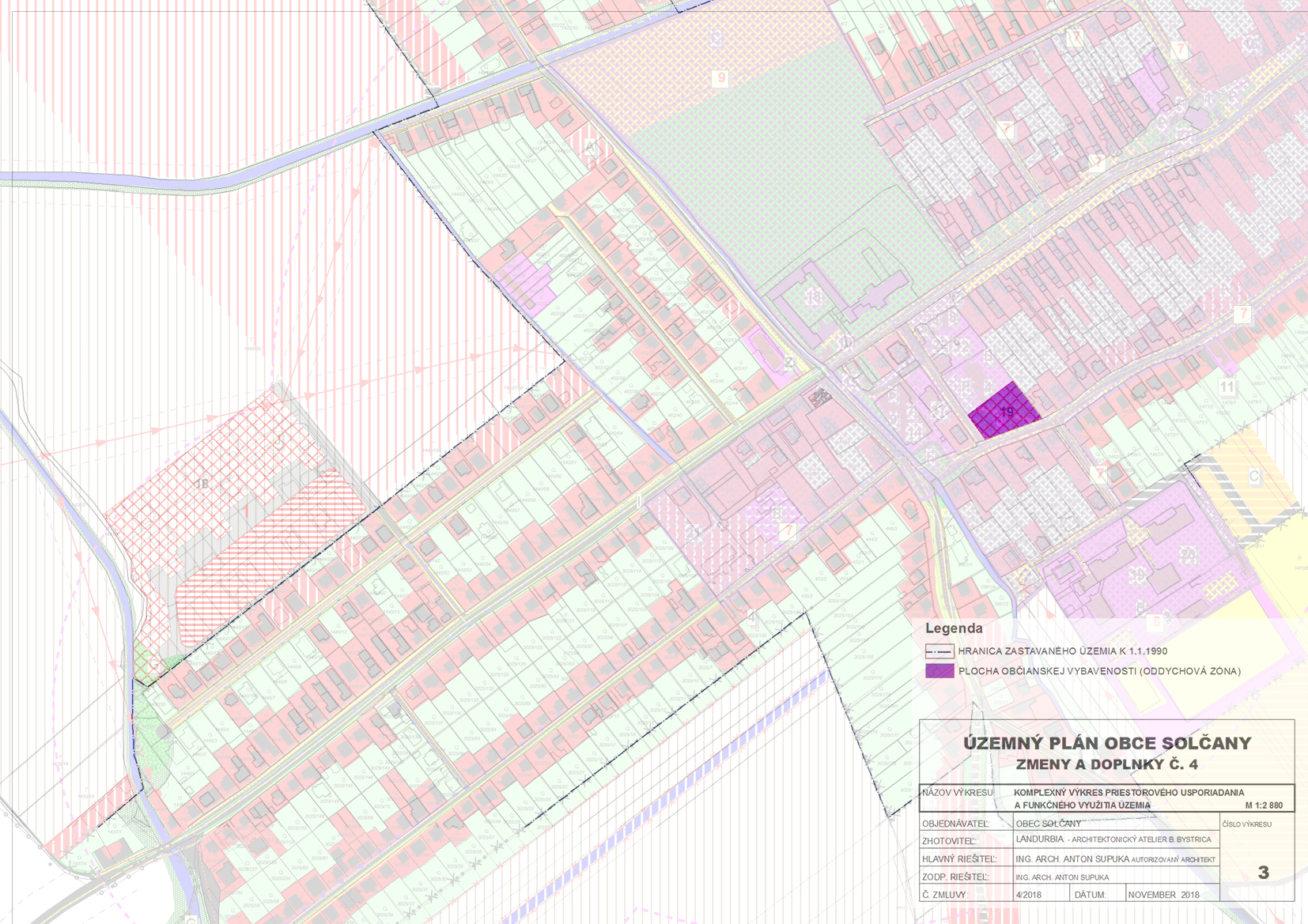Click the zone label 18 in red crosshatch

point(202,484)
